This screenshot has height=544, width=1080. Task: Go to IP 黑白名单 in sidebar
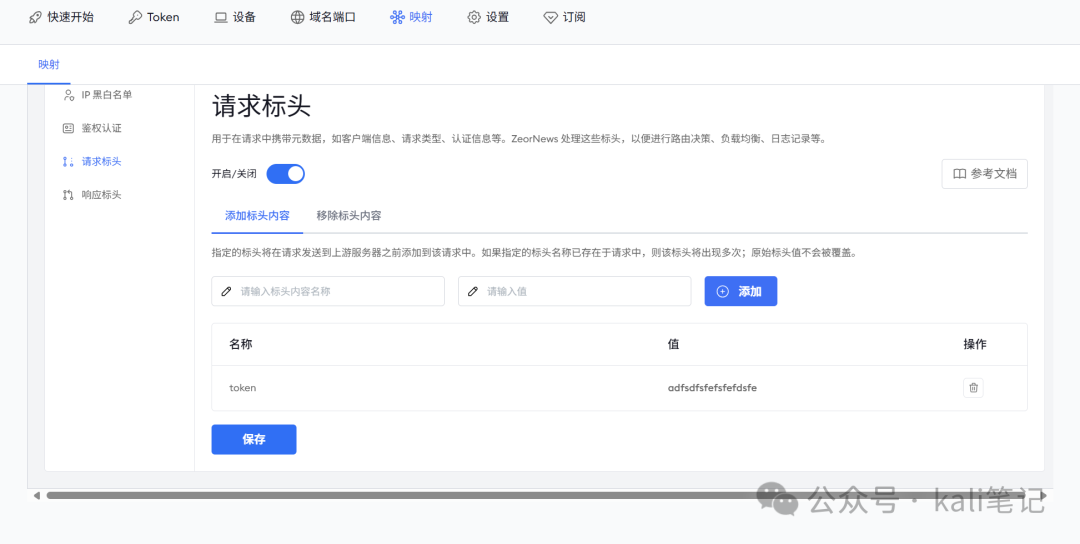coord(106,95)
